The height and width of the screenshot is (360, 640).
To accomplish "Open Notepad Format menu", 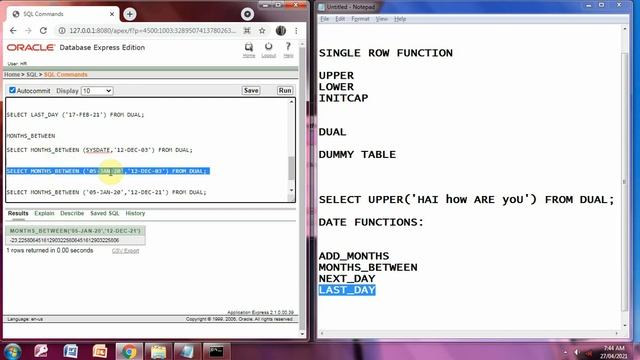I will (360, 19).
